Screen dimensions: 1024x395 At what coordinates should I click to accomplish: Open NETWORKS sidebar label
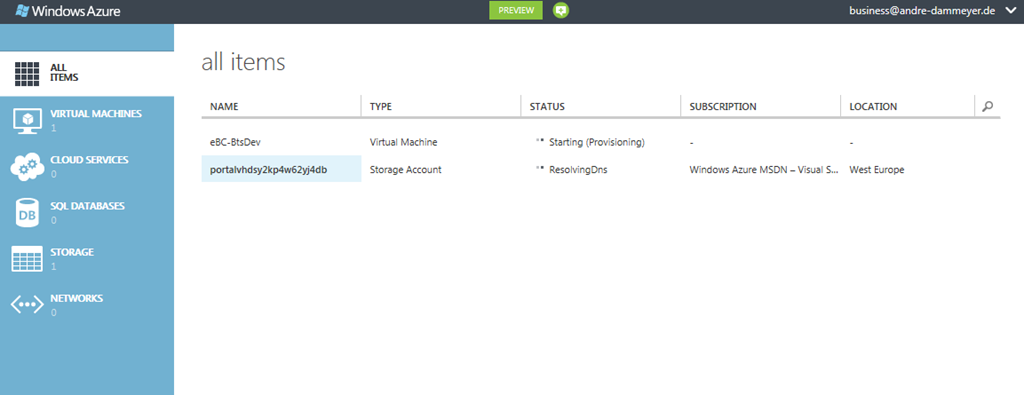point(76,298)
